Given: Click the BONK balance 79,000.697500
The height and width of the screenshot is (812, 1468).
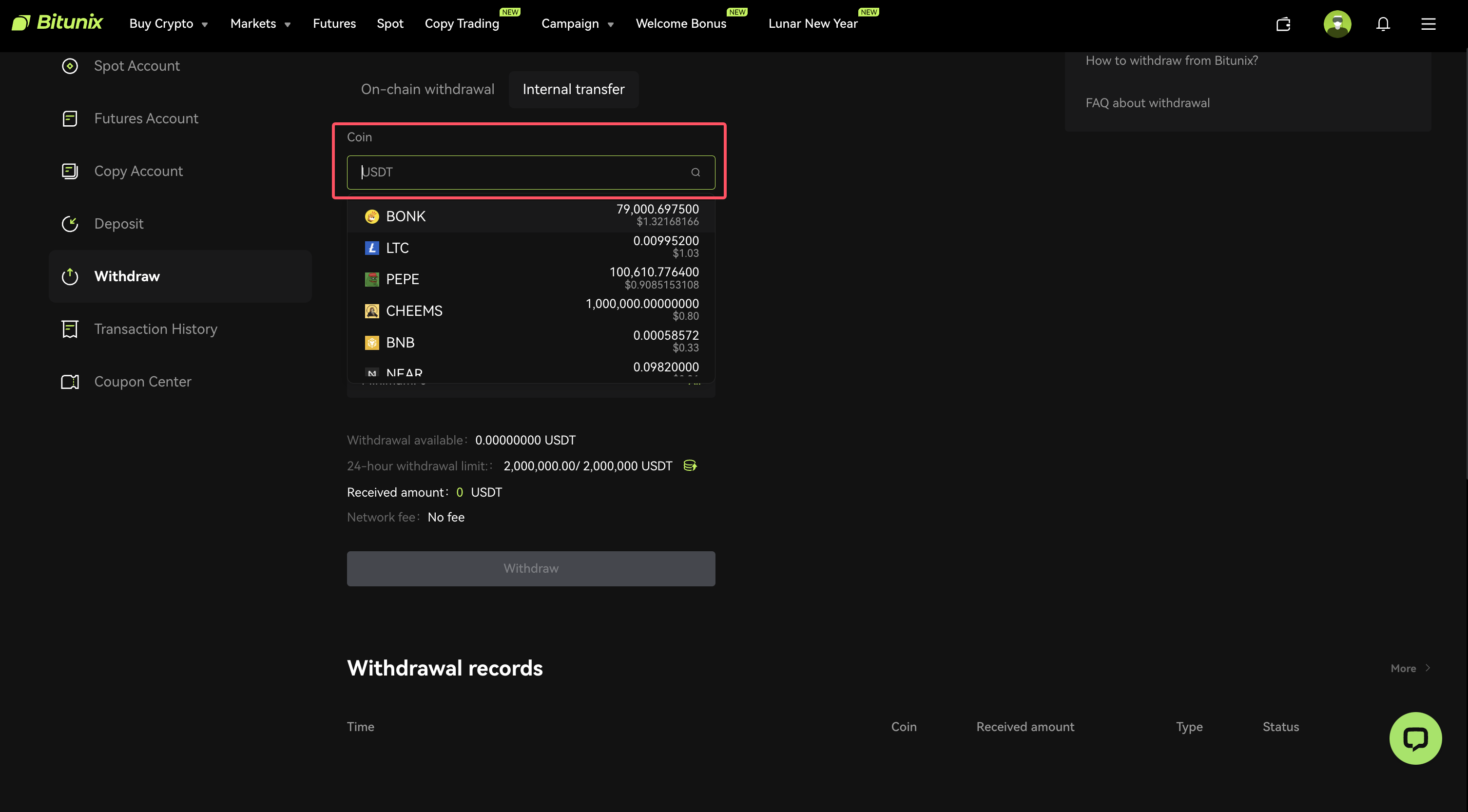Looking at the screenshot, I should click(x=657, y=209).
